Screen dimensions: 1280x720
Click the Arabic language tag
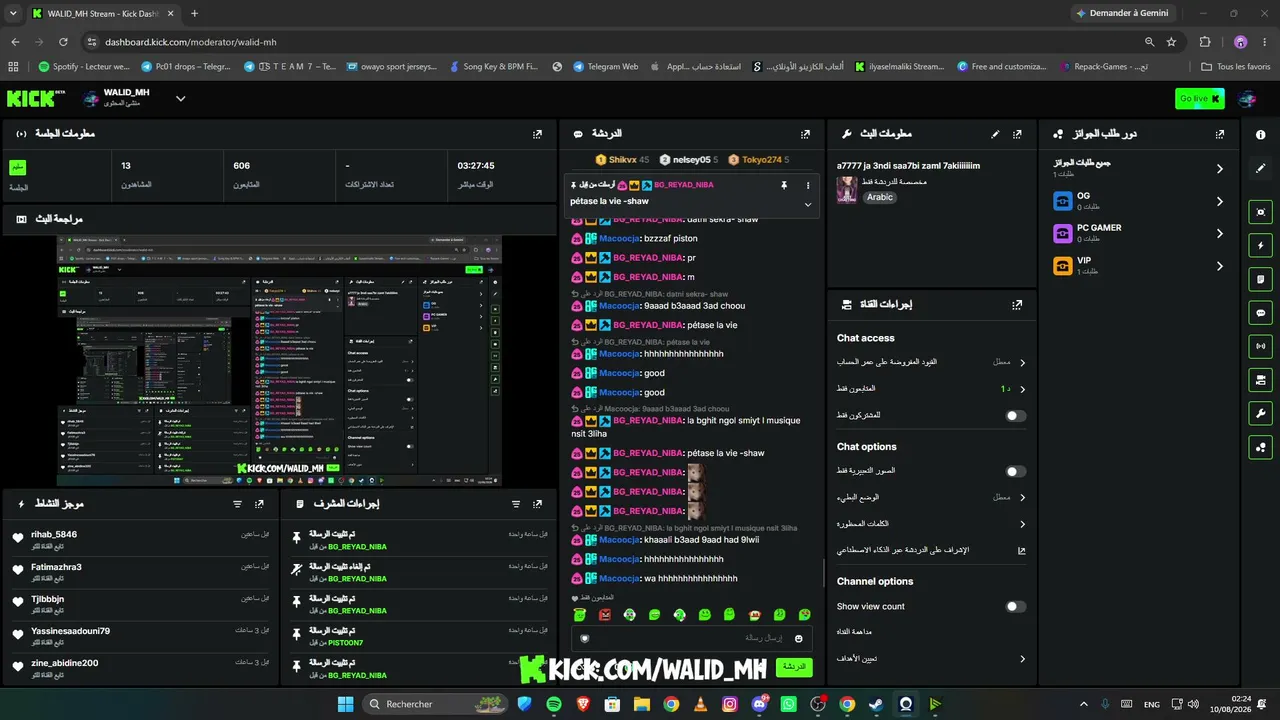(x=880, y=197)
